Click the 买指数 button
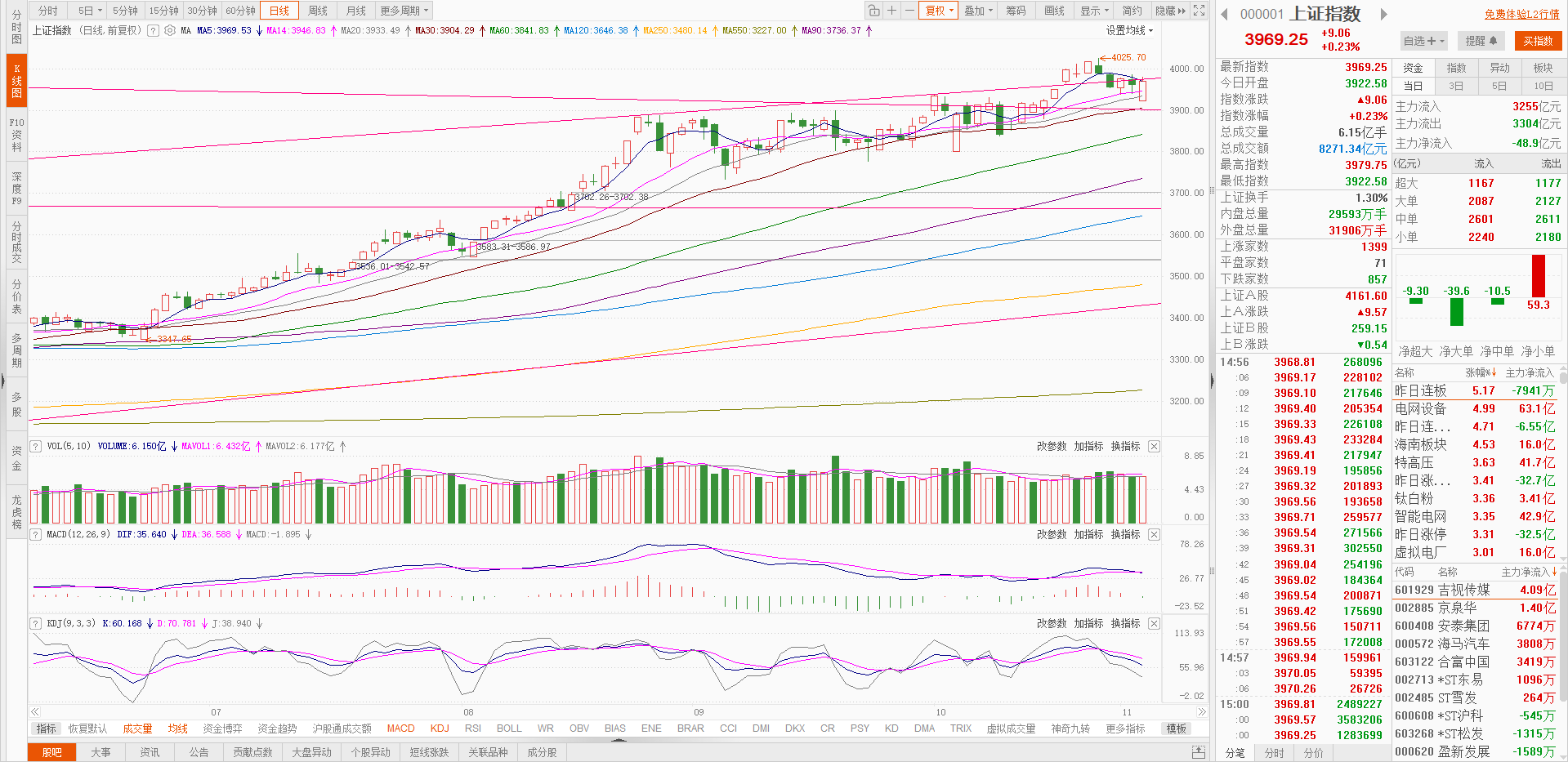 [1538, 41]
